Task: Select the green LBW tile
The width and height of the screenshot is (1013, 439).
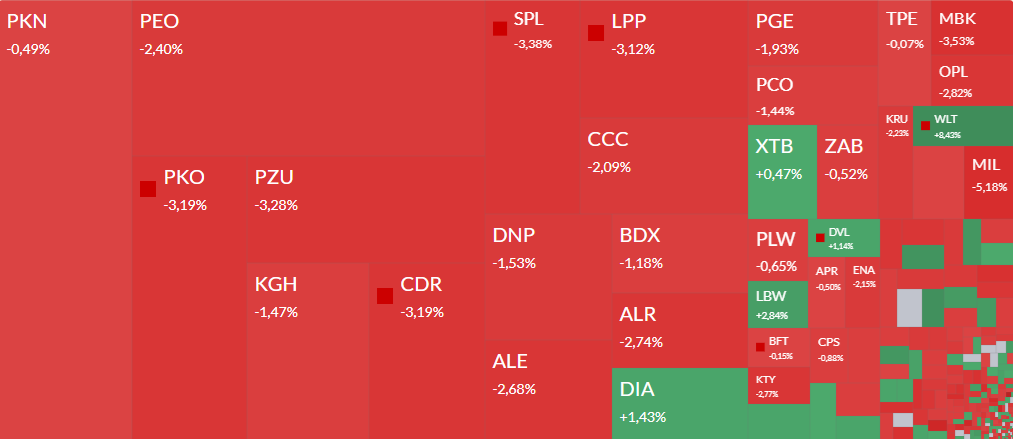Action: point(777,305)
